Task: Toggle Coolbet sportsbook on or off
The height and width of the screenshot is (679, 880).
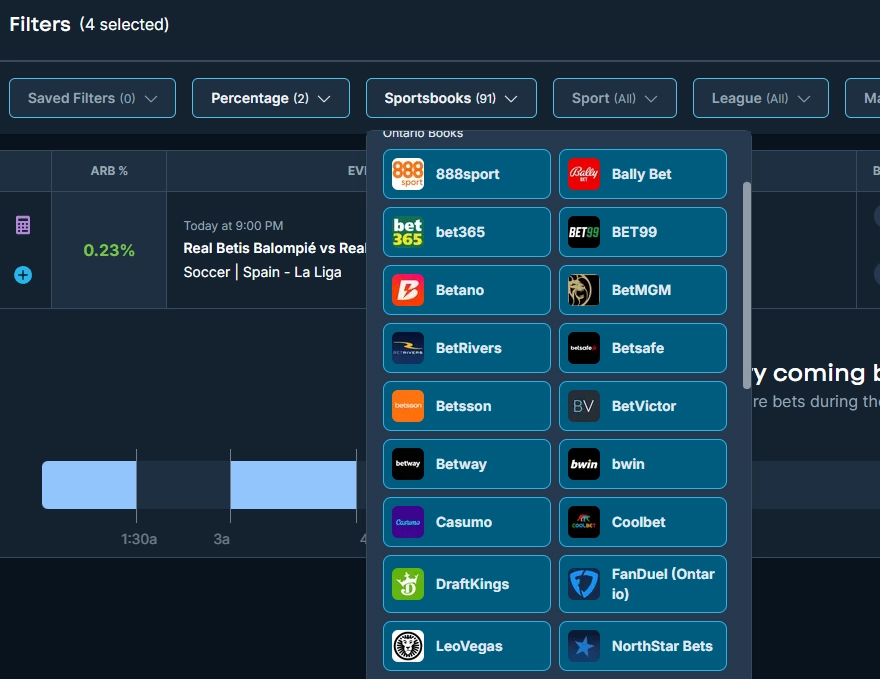Action: [x=642, y=522]
